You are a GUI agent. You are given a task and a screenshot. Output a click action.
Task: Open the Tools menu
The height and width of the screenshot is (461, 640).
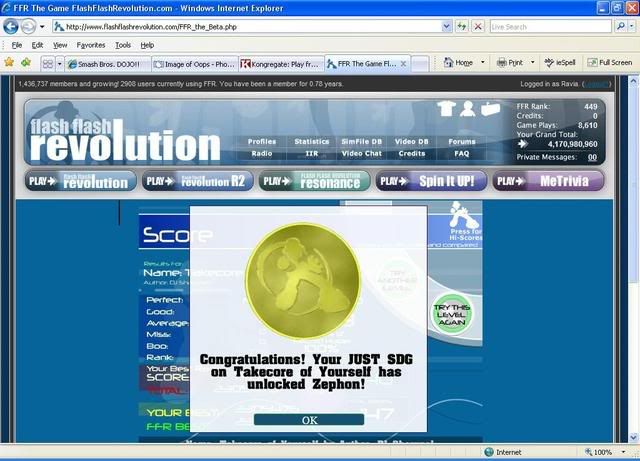click(x=122, y=45)
